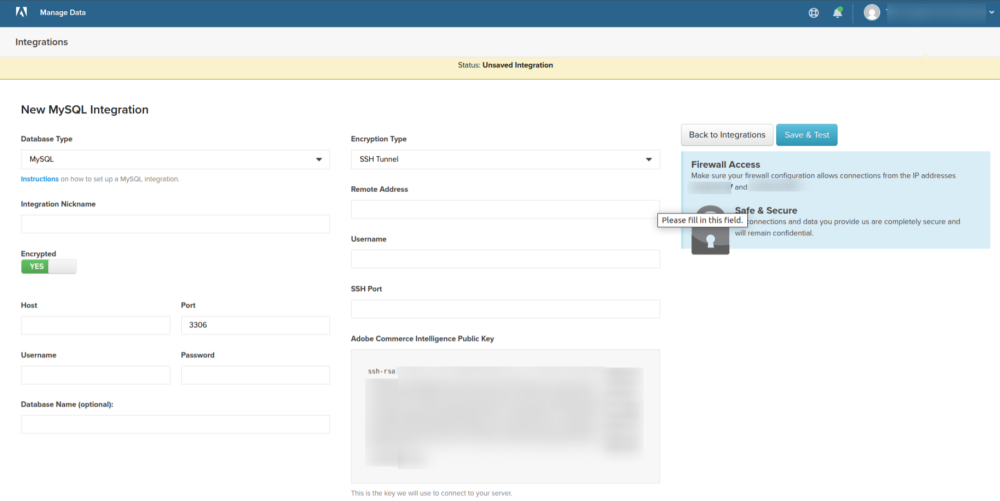Click the SSH Port input field
The image size is (1000, 501).
point(505,309)
